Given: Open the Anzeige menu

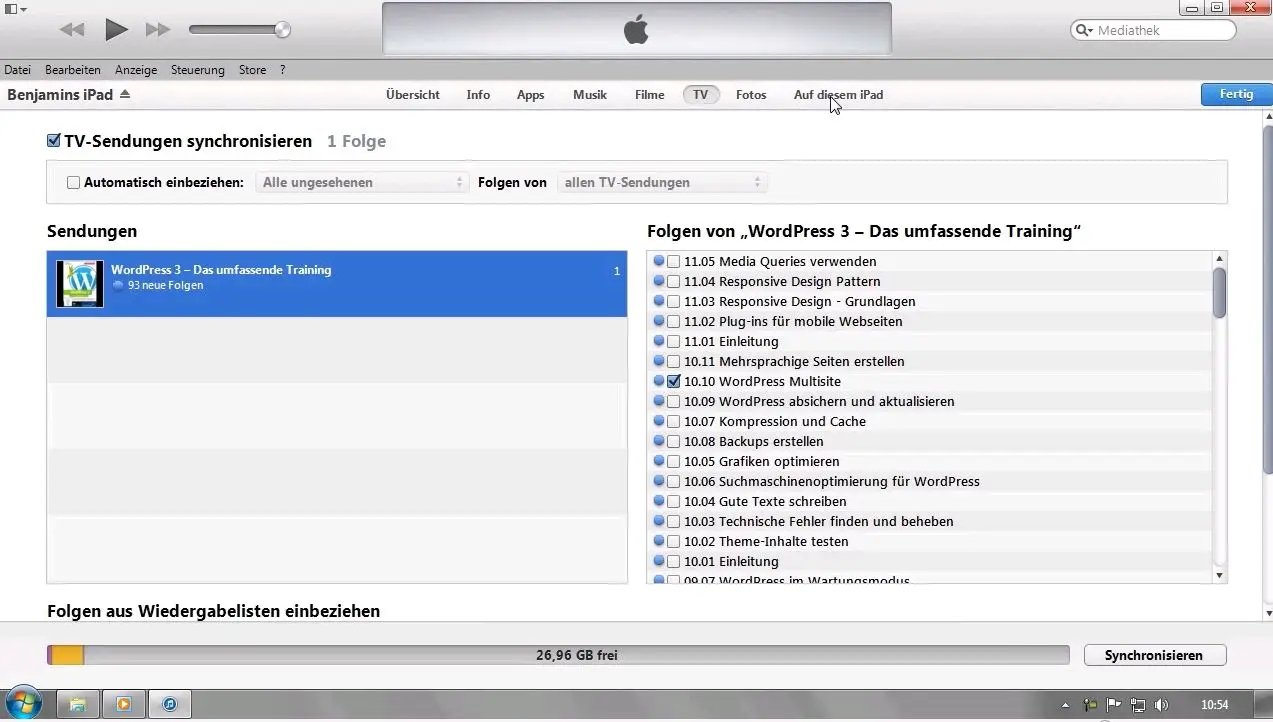Looking at the screenshot, I should 136,70.
